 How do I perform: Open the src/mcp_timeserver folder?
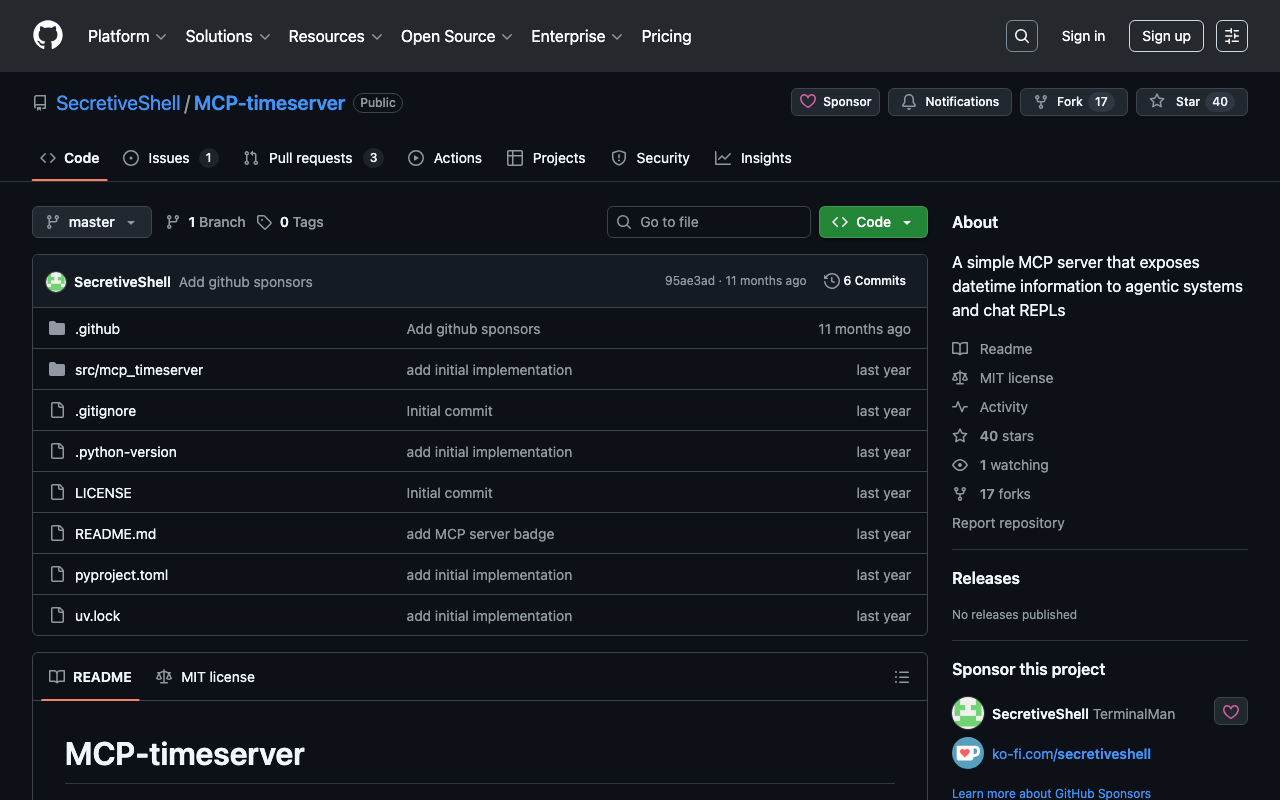pos(139,370)
